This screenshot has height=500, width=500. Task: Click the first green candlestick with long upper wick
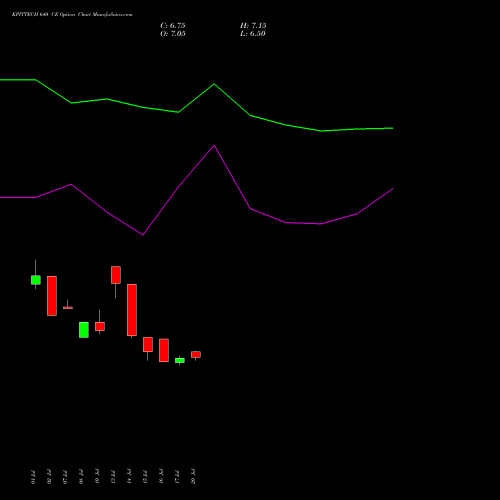click(x=36, y=280)
